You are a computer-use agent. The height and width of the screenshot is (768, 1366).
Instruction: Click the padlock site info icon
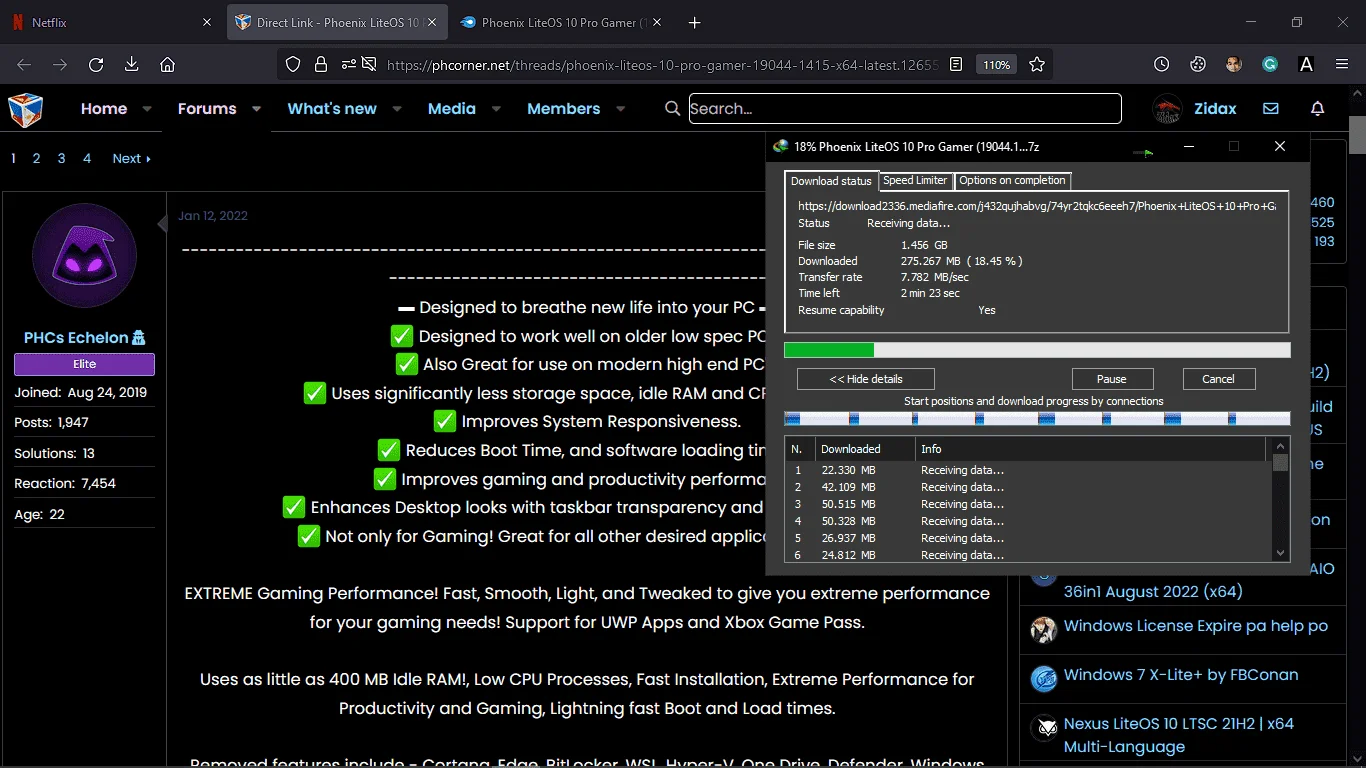(x=321, y=64)
